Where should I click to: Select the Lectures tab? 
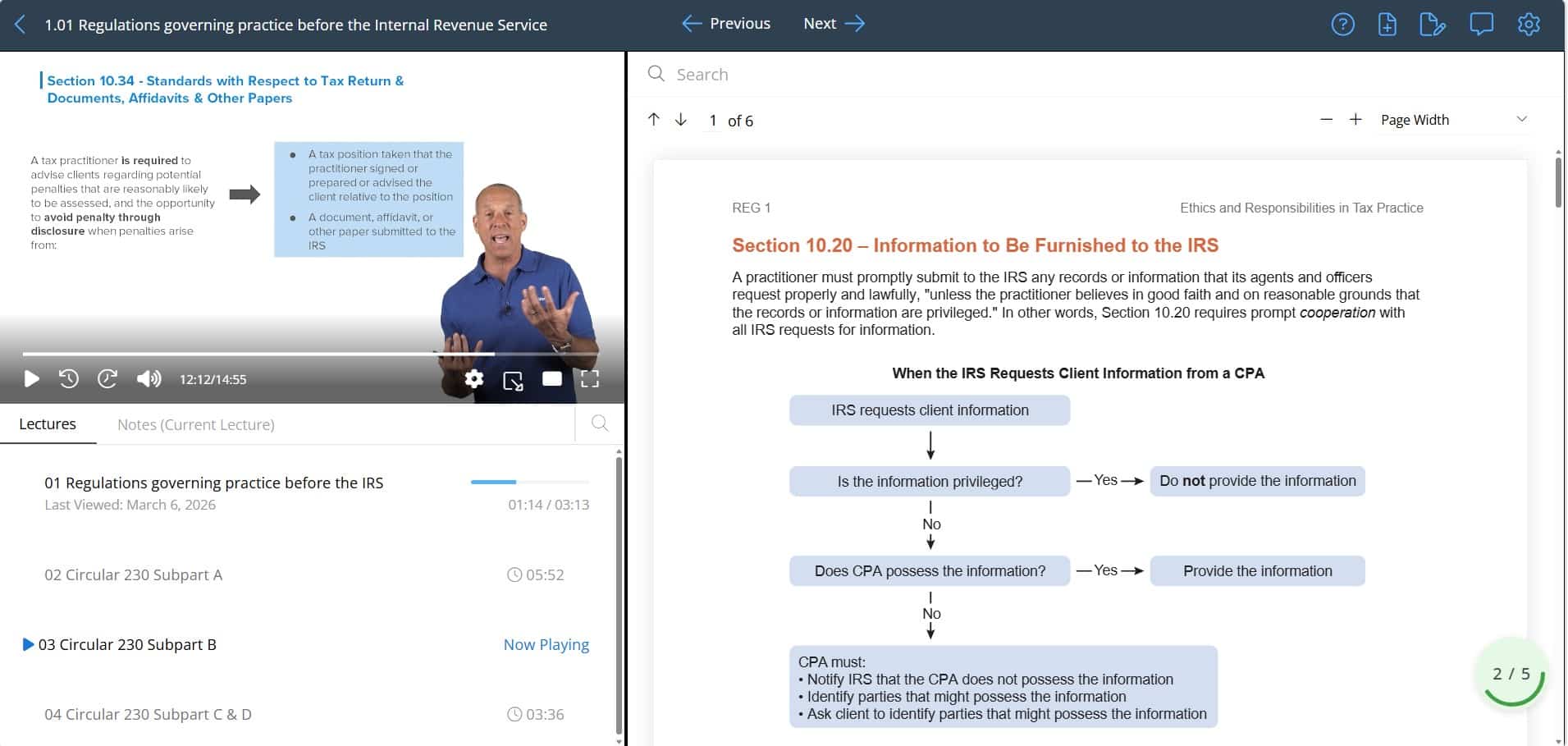click(48, 424)
